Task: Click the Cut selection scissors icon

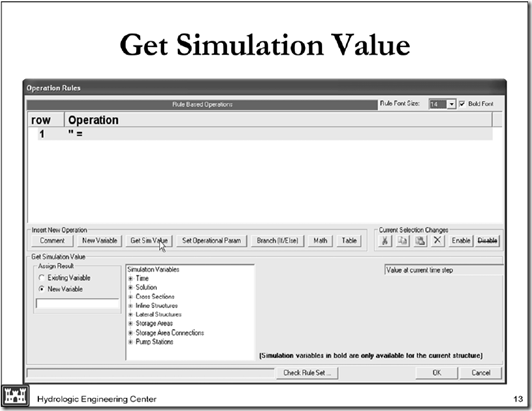Action: (385, 241)
